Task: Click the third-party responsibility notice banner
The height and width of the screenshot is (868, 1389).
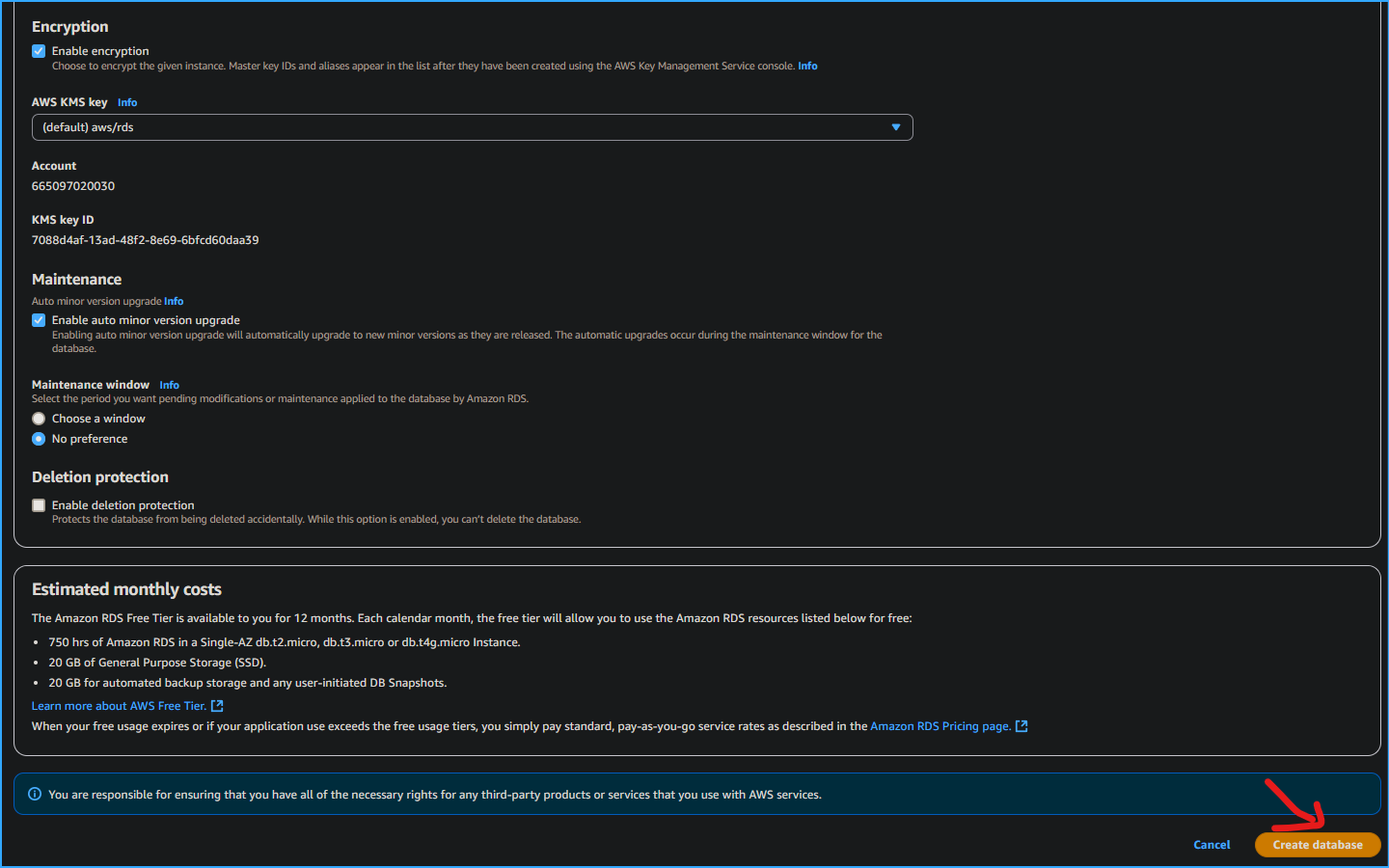Action: coord(694,794)
